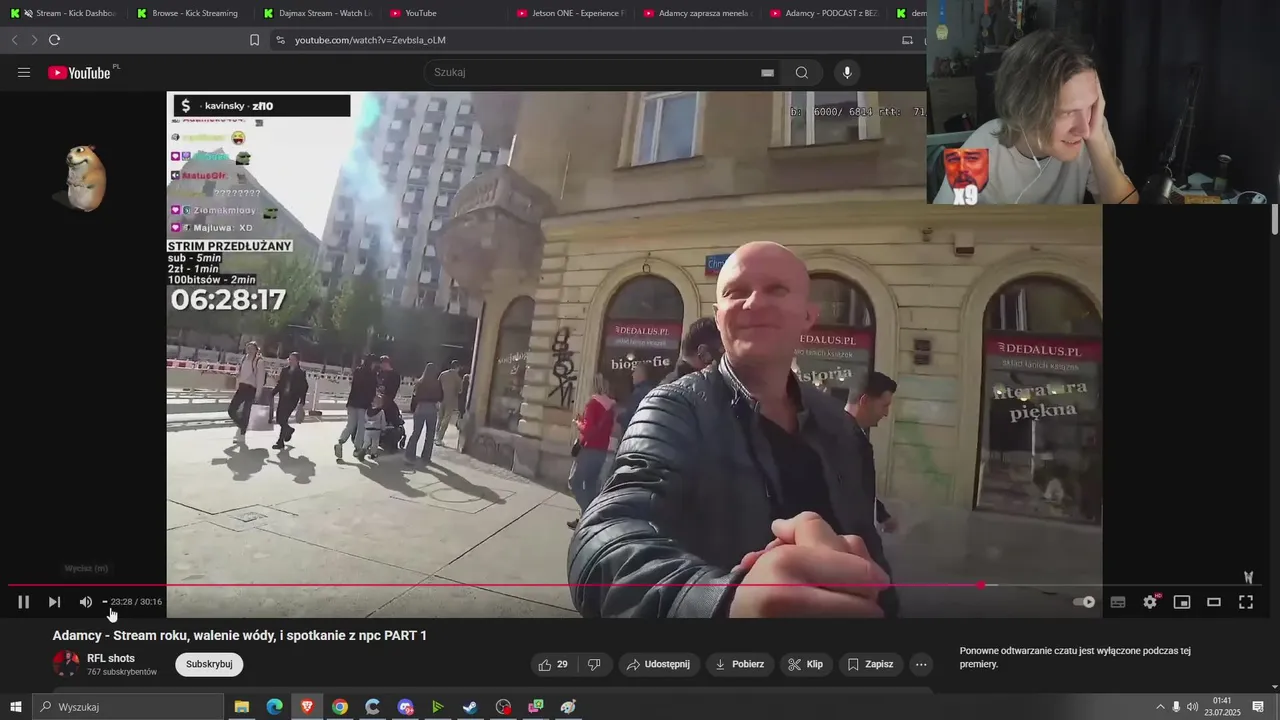
Task: Dislike the video
Action: [x=594, y=664]
